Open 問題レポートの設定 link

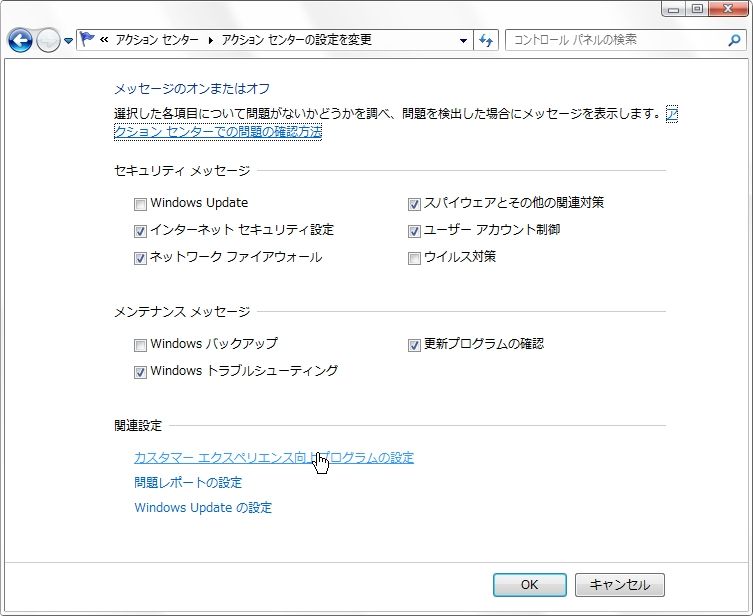point(188,483)
